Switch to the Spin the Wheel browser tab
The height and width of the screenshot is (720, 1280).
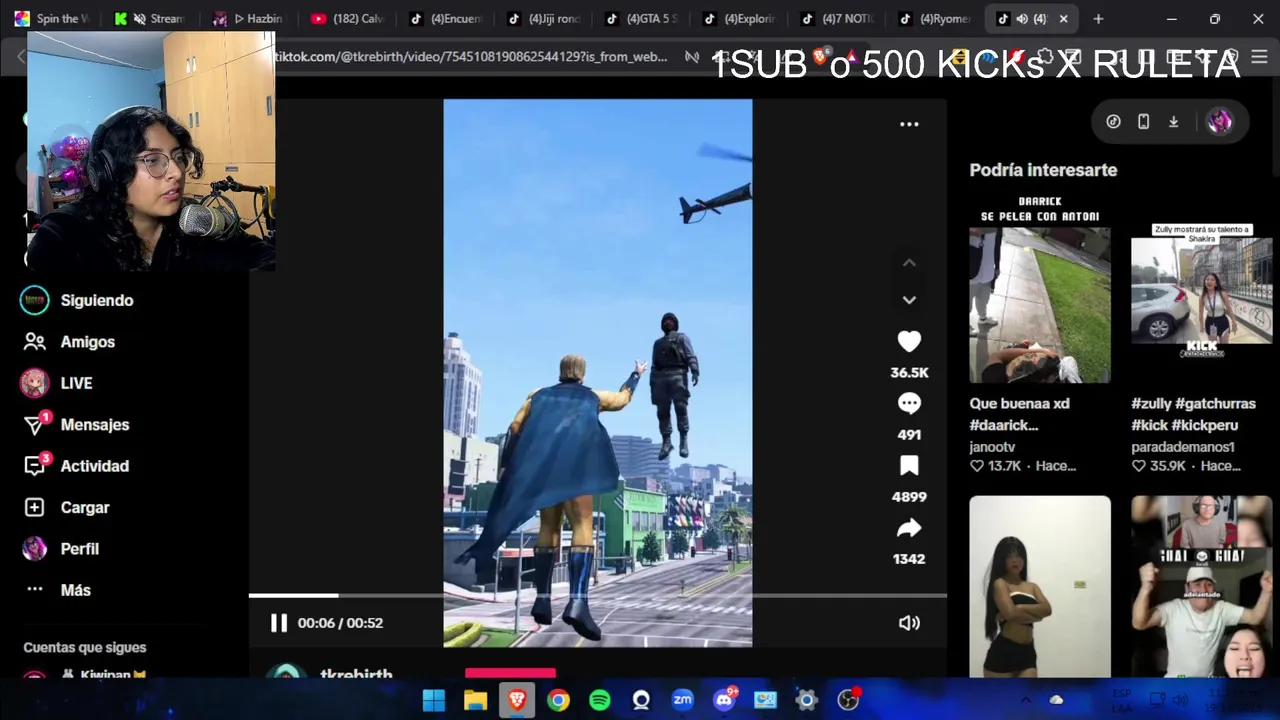[52, 19]
